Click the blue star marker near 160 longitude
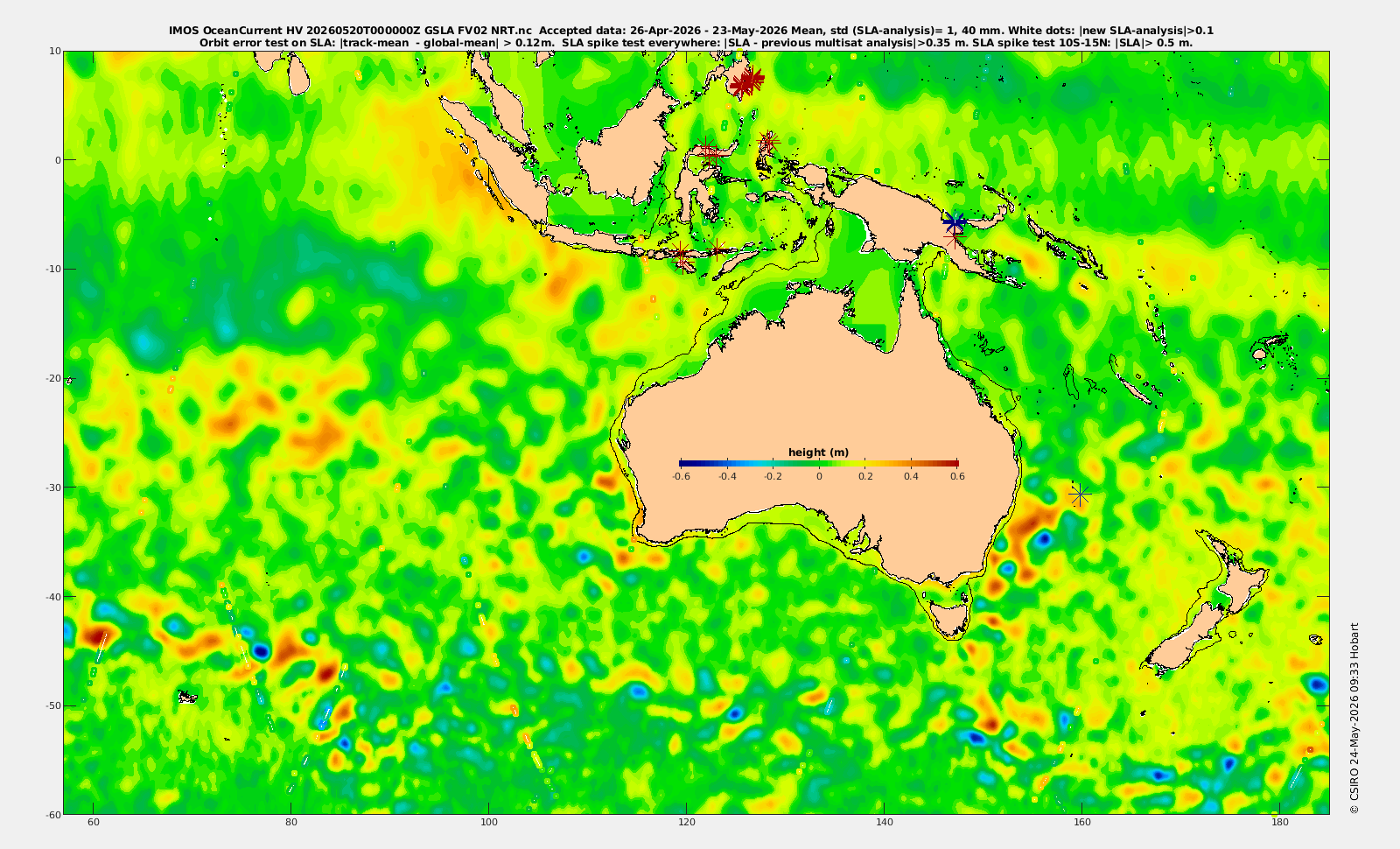 (x=1080, y=495)
